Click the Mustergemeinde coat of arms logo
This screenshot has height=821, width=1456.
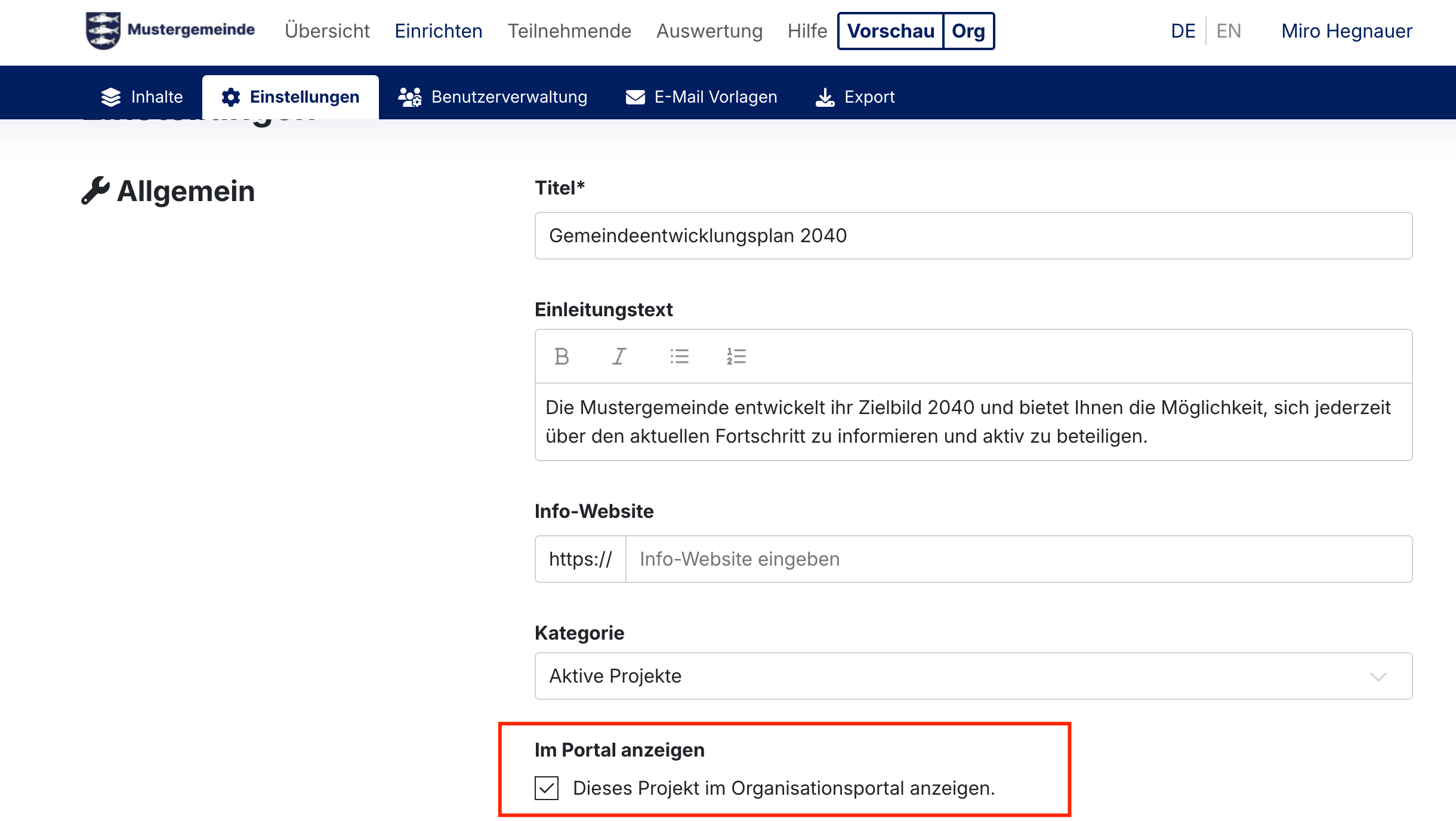pos(103,30)
